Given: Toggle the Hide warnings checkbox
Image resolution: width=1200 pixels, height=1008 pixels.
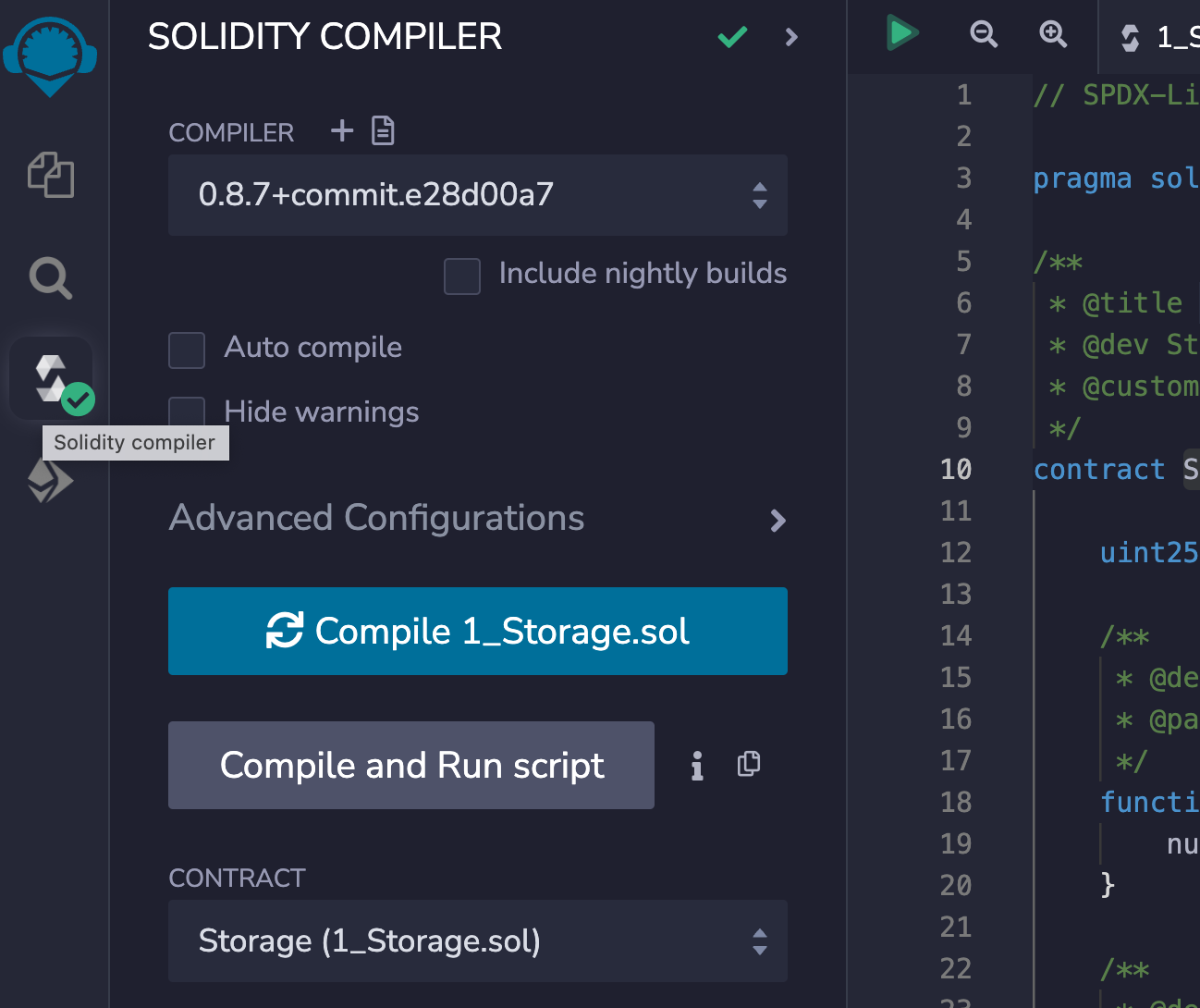Looking at the screenshot, I should pos(187,412).
